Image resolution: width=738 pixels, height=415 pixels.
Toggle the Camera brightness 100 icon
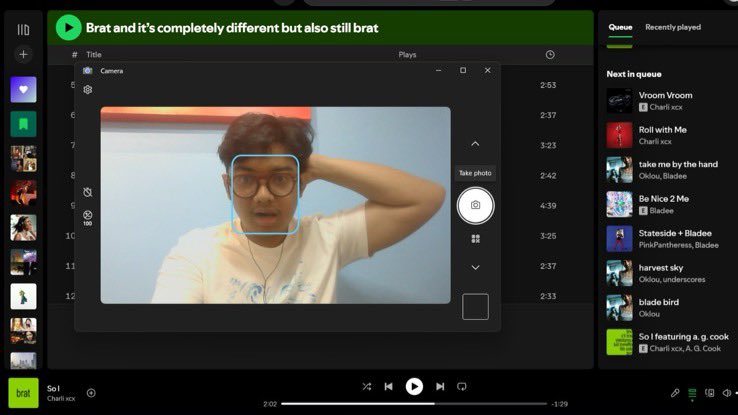pos(88,217)
